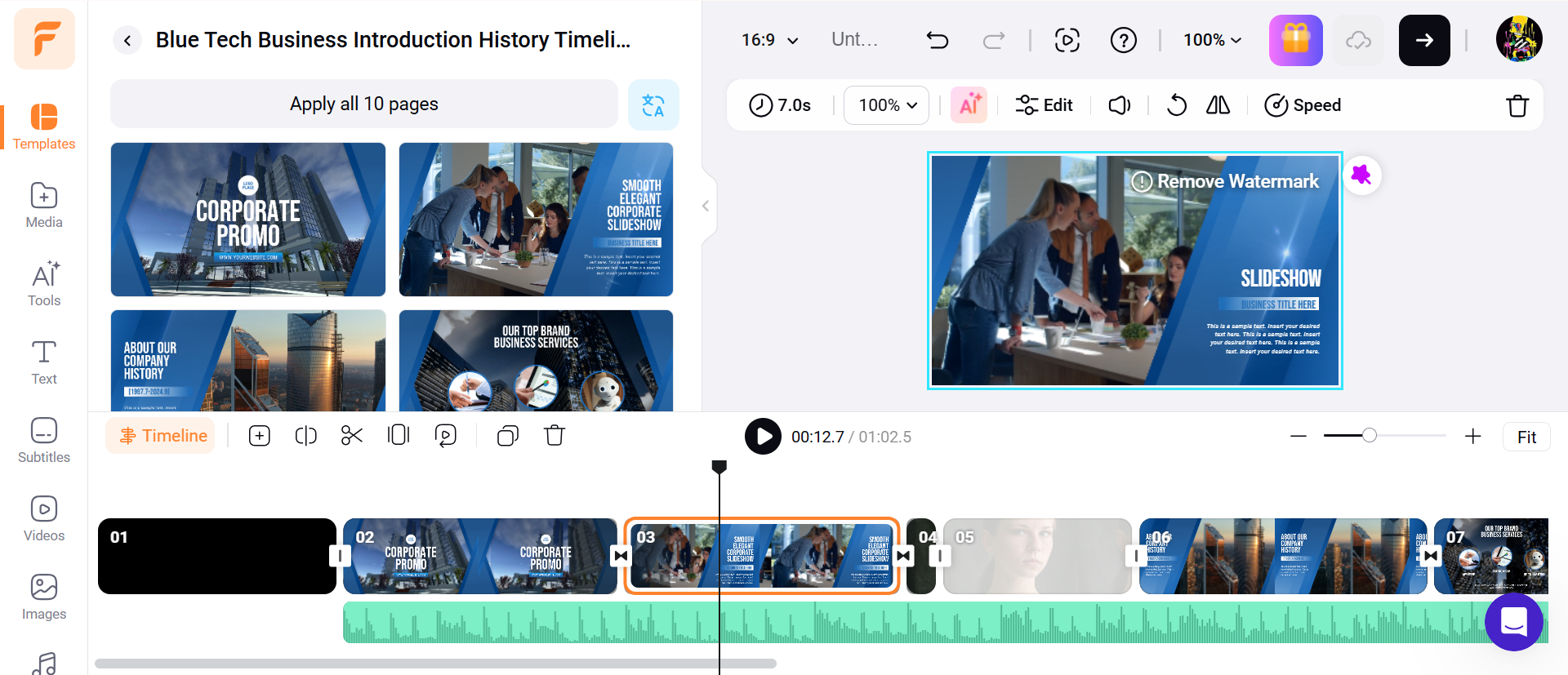
Task: Undo the last action
Action: (938, 40)
